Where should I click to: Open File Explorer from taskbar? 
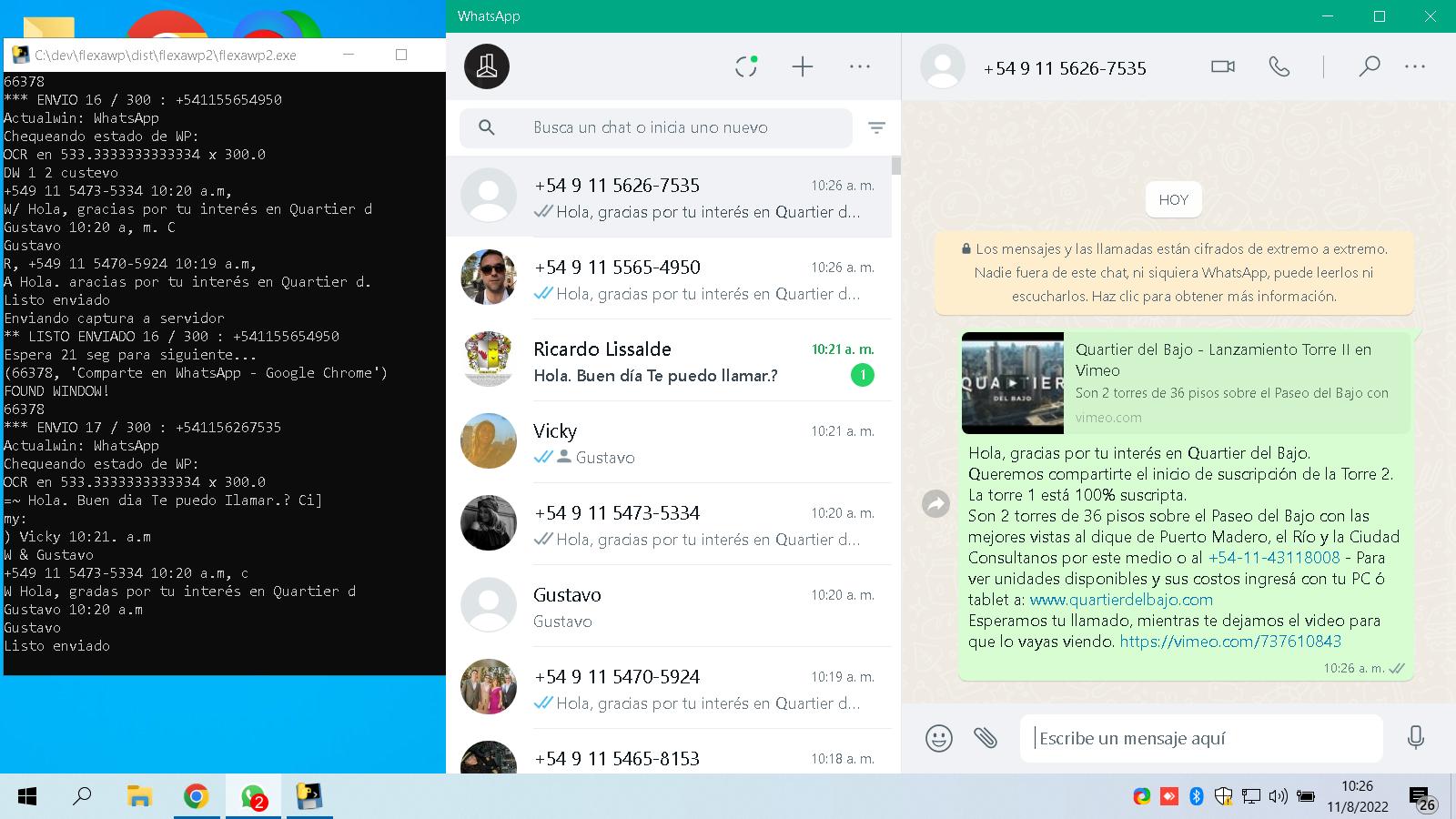[138, 797]
